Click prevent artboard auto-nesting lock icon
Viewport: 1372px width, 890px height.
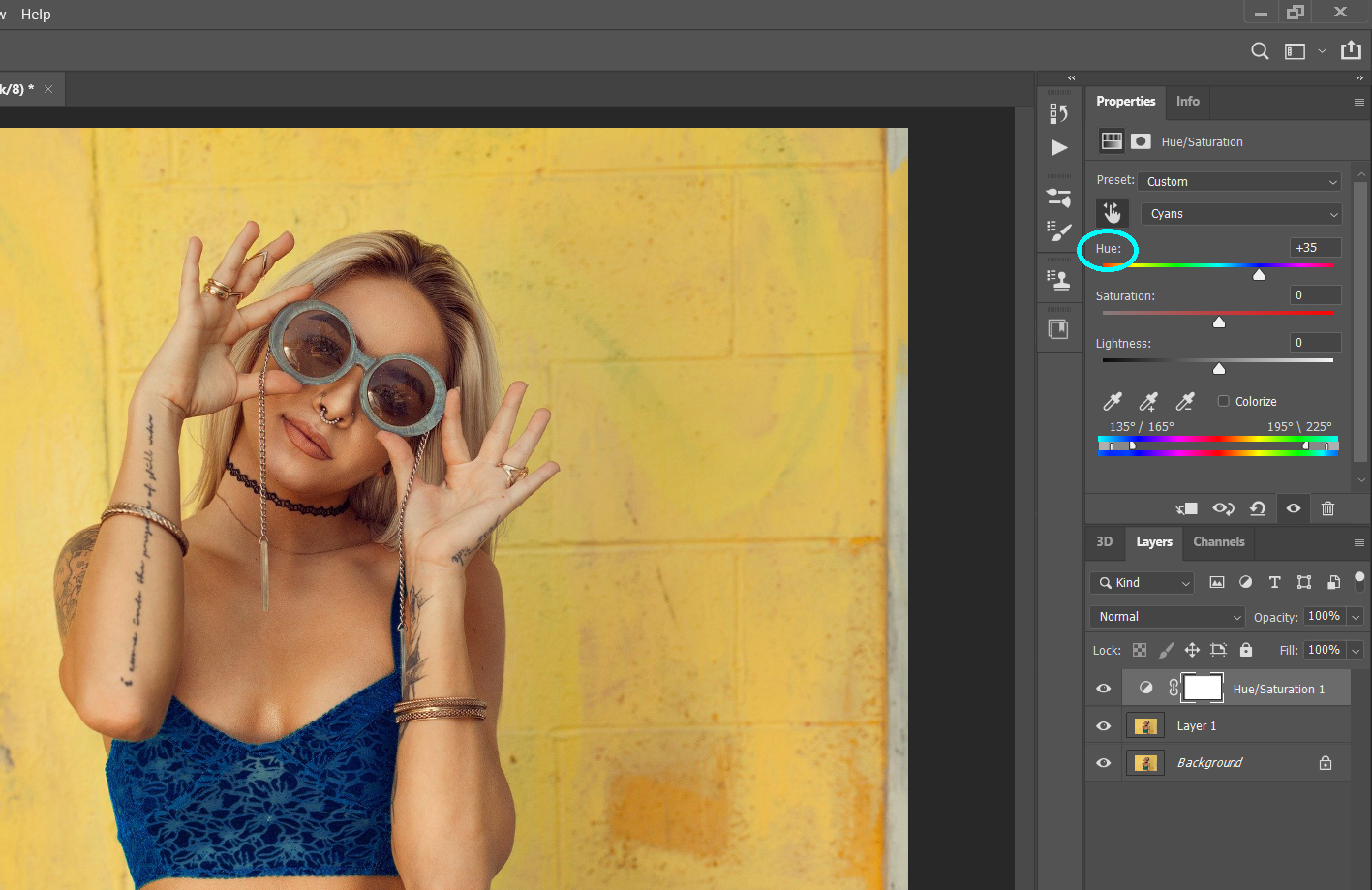coord(1218,650)
